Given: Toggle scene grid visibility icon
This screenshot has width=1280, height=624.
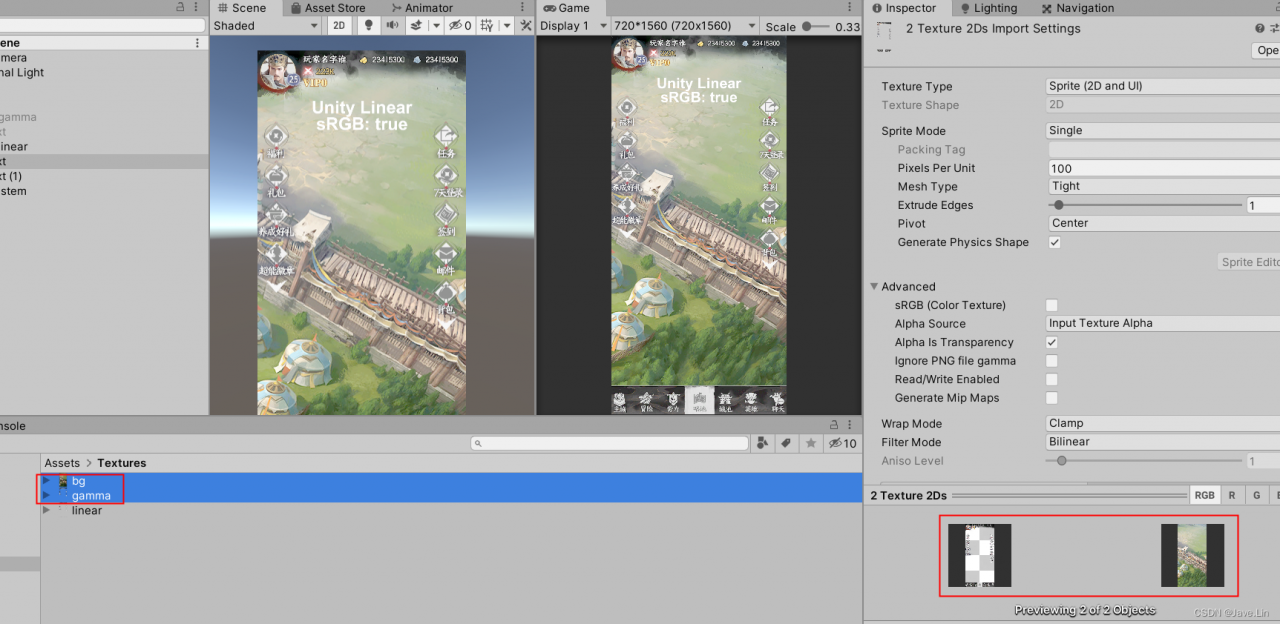Looking at the screenshot, I should coord(488,26).
